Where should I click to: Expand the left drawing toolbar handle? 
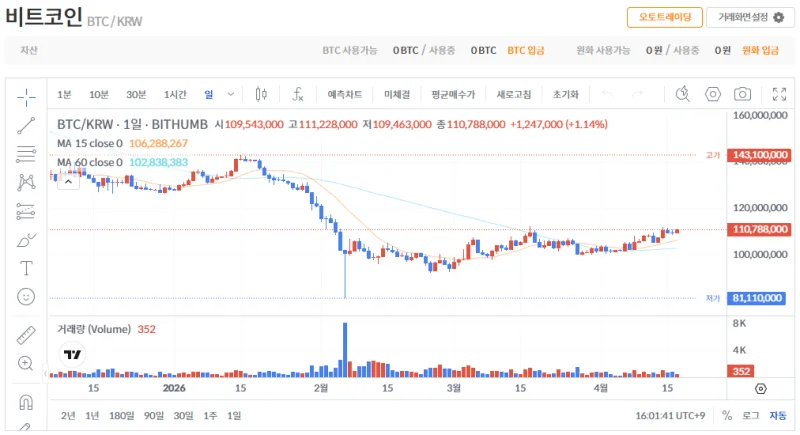pos(45,374)
